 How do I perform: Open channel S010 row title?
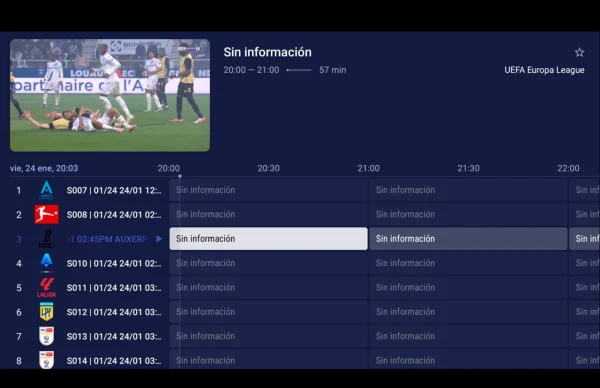[x=114, y=263]
